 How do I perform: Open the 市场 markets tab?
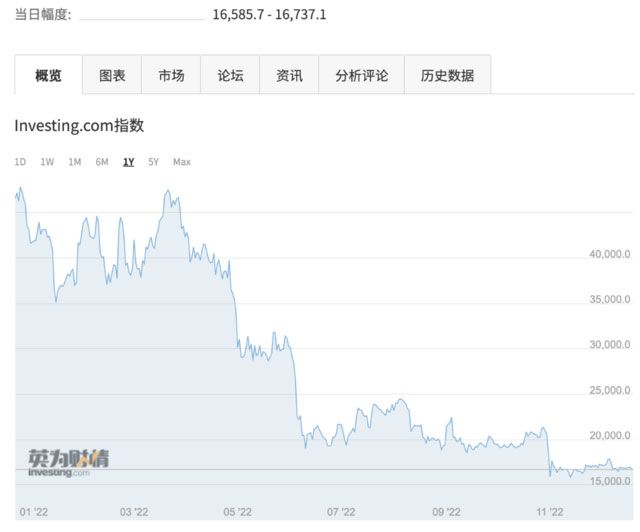coord(171,75)
